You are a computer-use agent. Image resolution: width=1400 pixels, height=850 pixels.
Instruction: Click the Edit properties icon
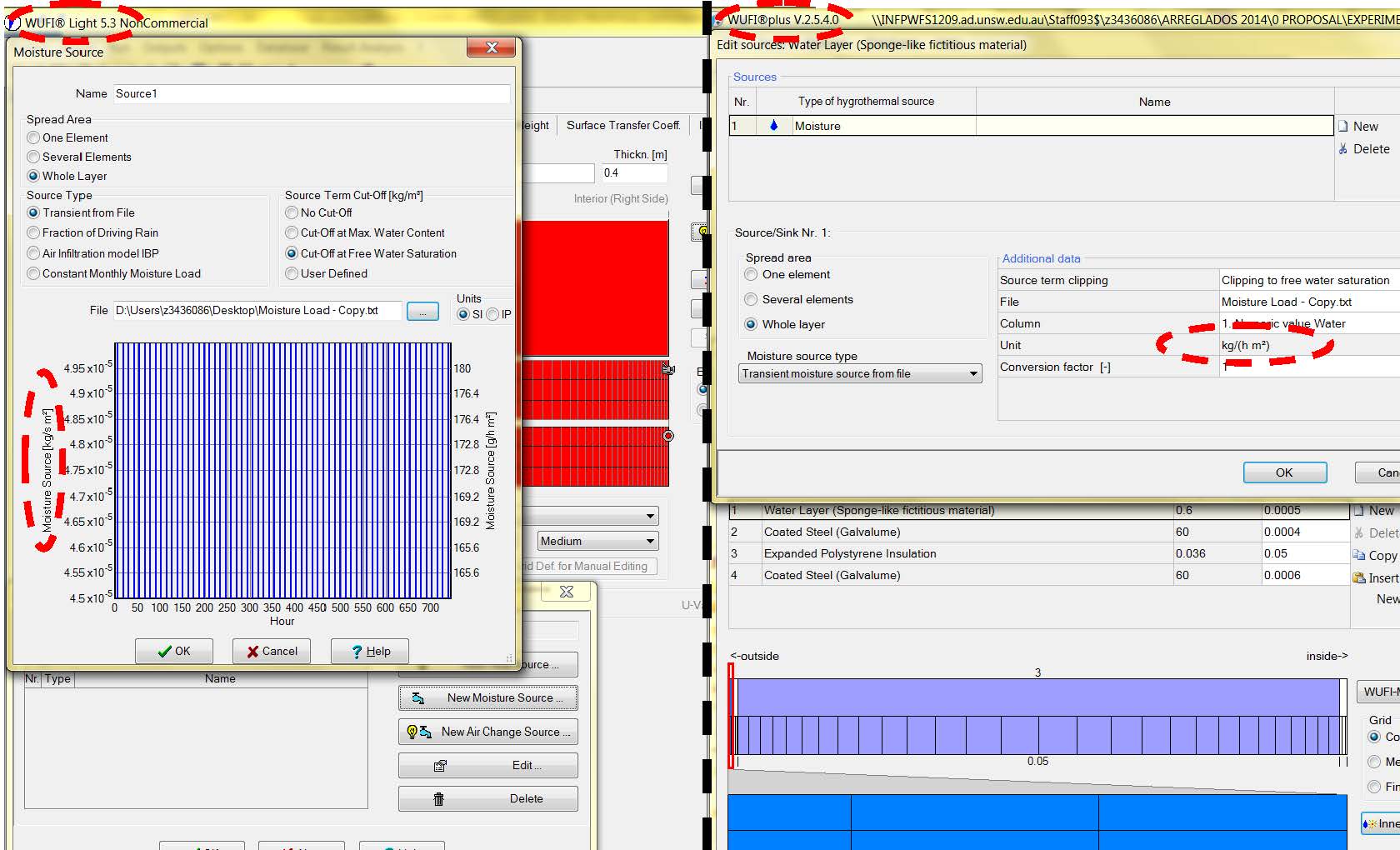[440, 766]
